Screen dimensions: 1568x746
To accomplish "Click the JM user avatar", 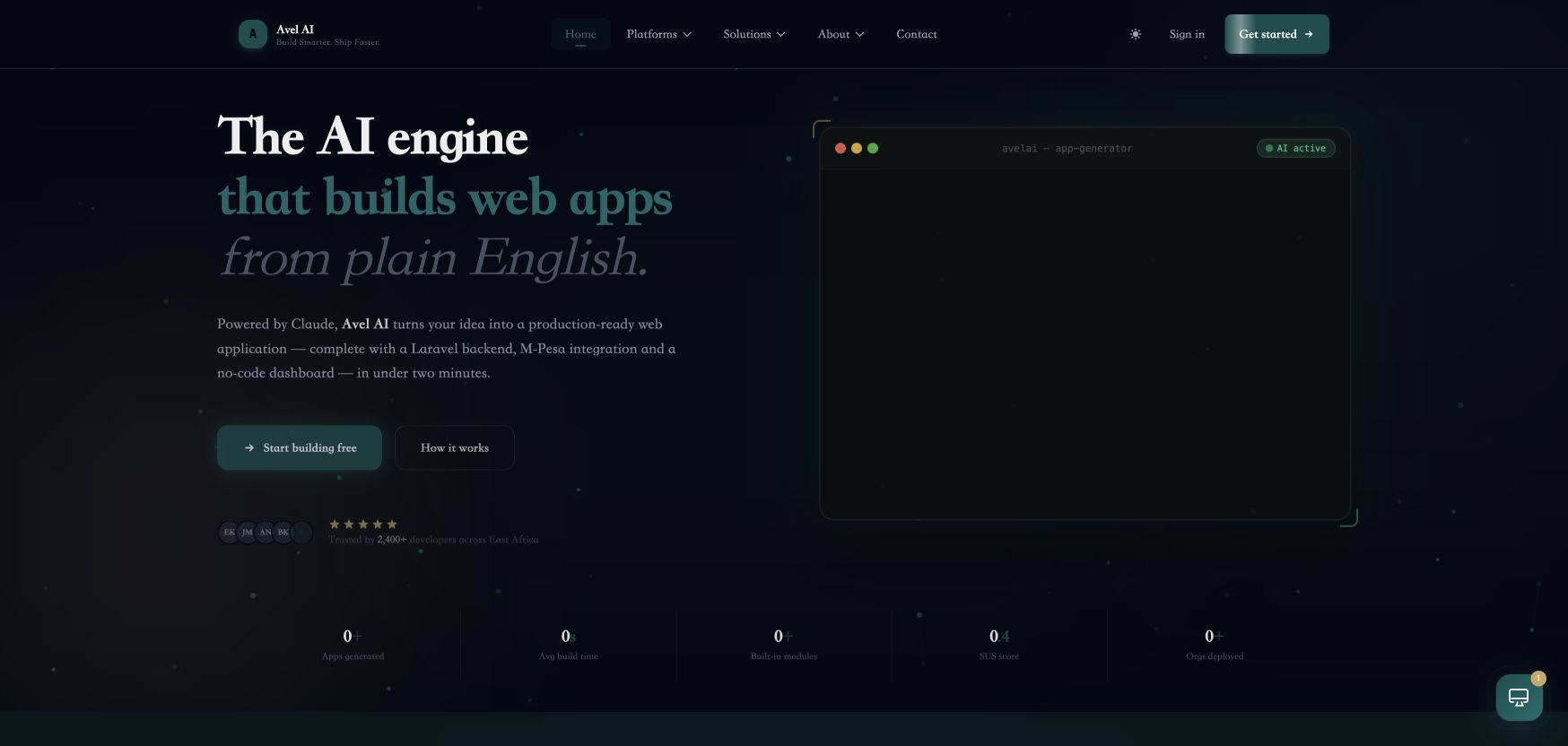I will [248, 533].
